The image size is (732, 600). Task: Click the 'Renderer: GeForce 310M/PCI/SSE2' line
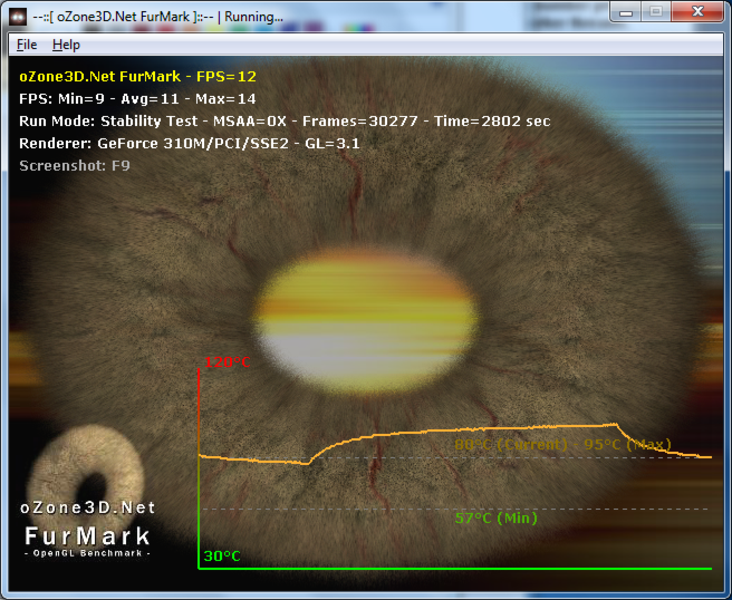point(189,143)
